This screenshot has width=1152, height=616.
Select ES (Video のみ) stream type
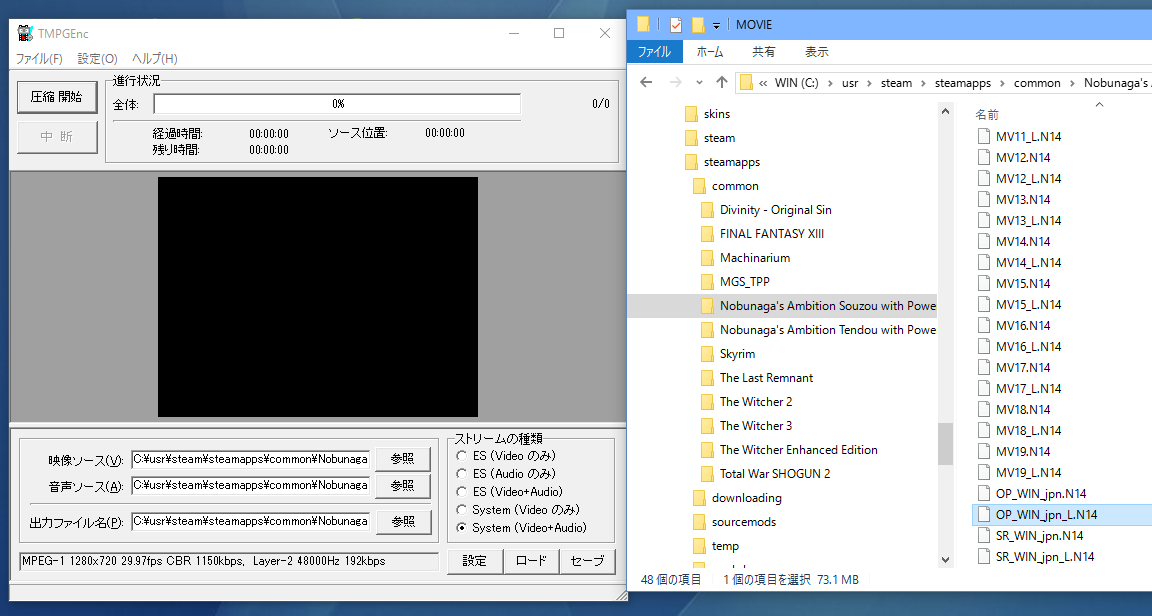coord(462,456)
